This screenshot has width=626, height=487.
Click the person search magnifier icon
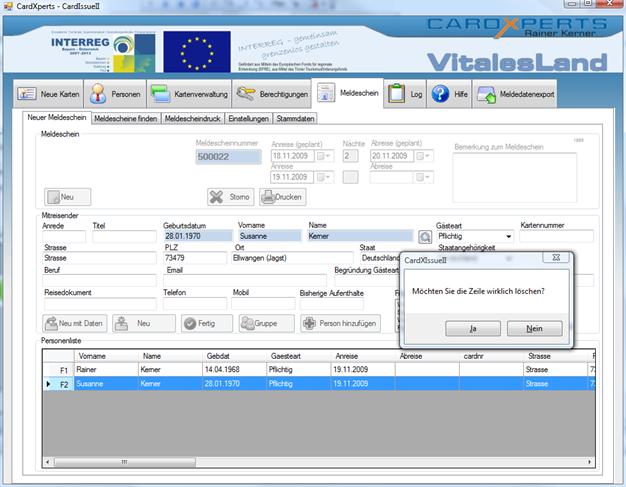[425, 237]
